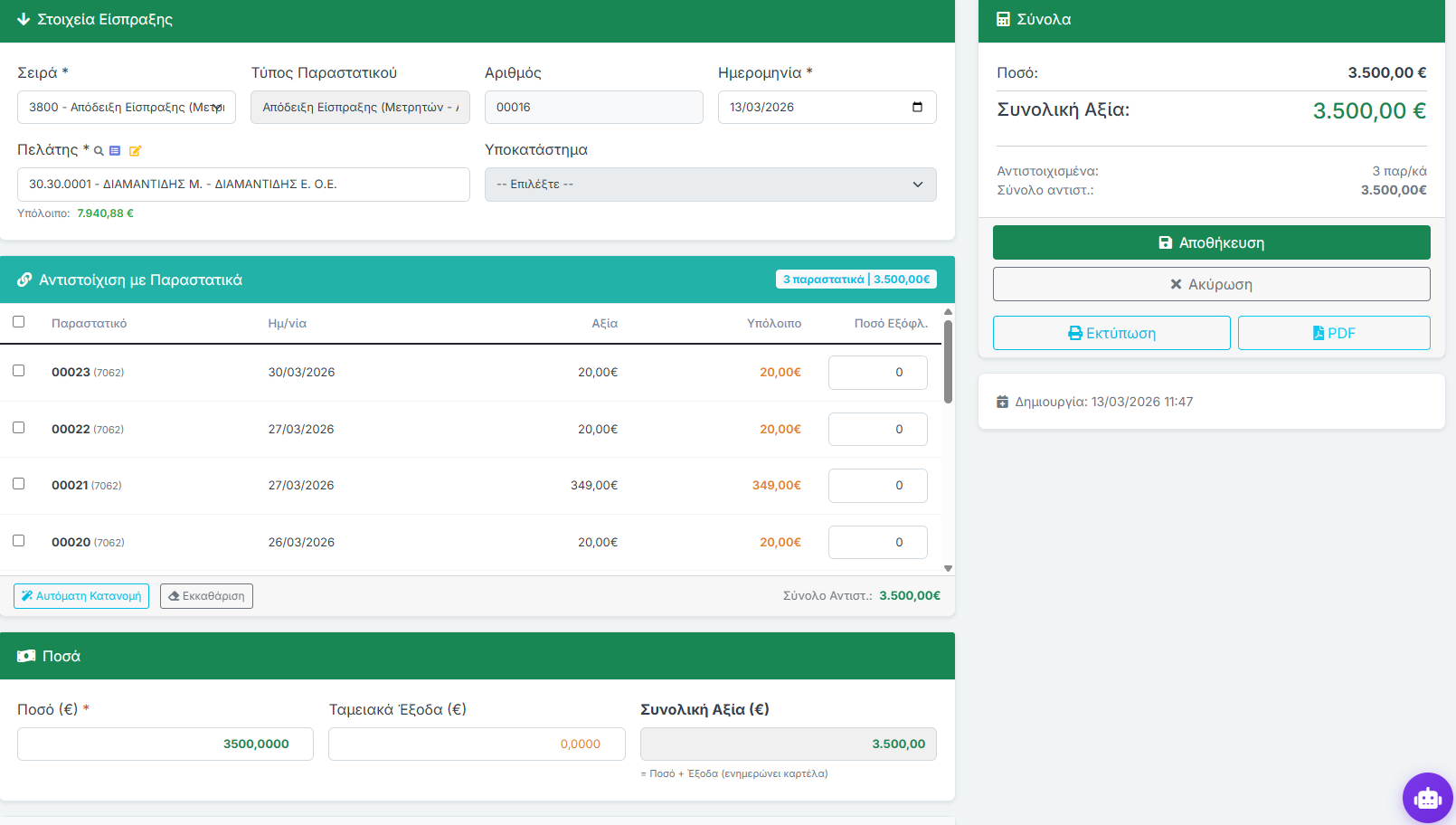Viewport: 1456px width, 825px height.
Task: Click payment amount field for 00021
Action: (878, 486)
